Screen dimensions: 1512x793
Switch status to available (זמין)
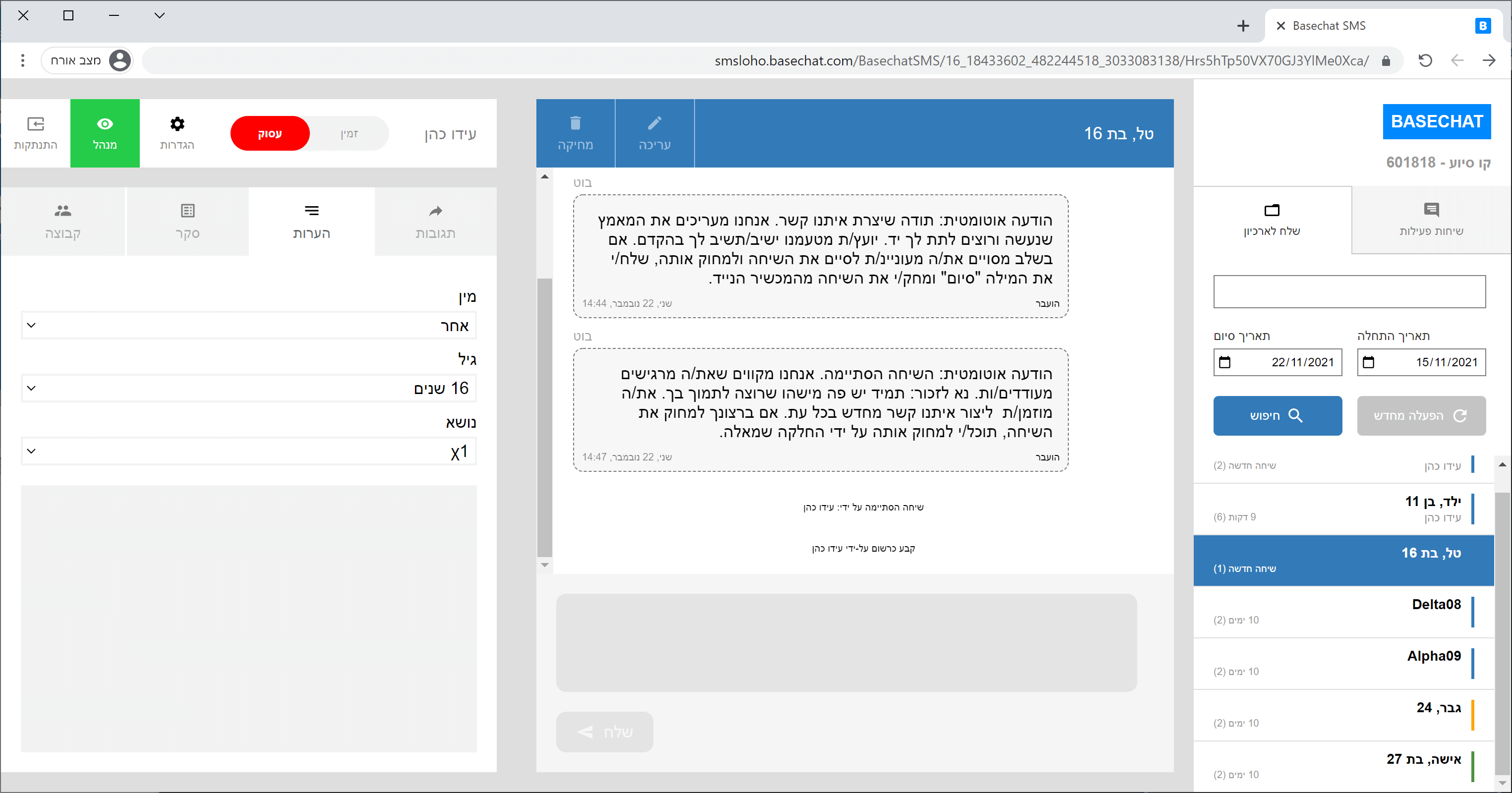(x=349, y=133)
